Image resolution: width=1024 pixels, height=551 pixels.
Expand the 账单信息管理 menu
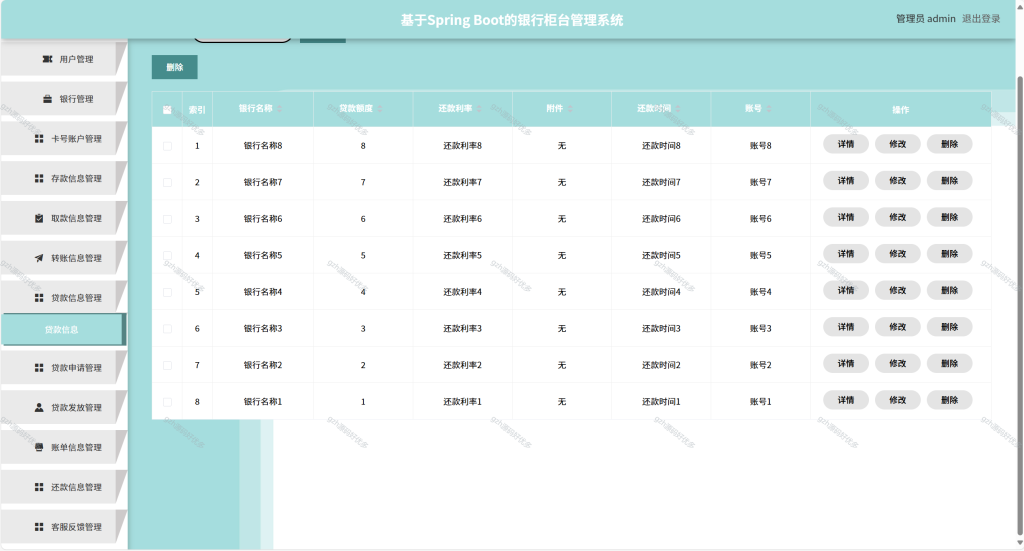[63, 448]
